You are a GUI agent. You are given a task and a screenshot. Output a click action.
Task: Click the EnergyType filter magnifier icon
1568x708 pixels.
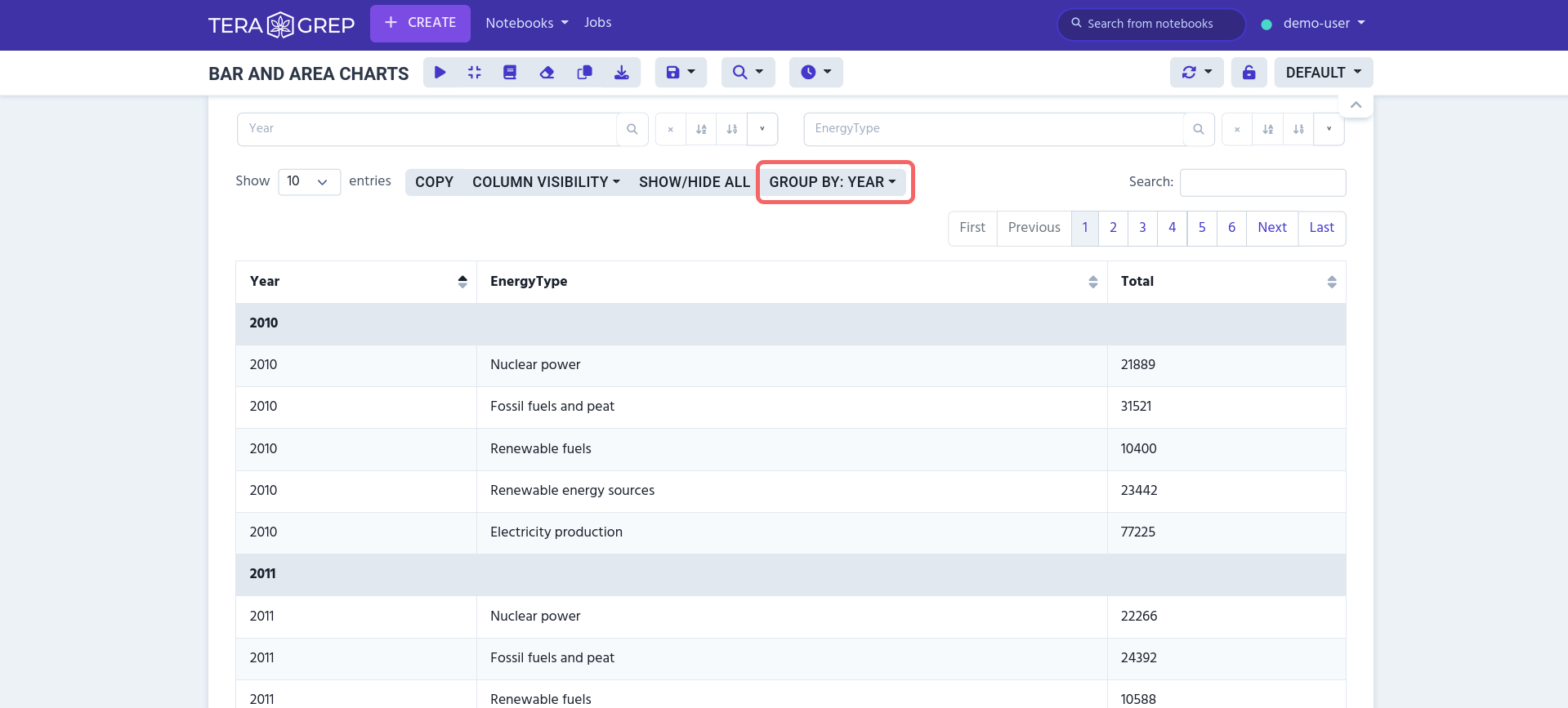pyautogui.click(x=1198, y=129)
